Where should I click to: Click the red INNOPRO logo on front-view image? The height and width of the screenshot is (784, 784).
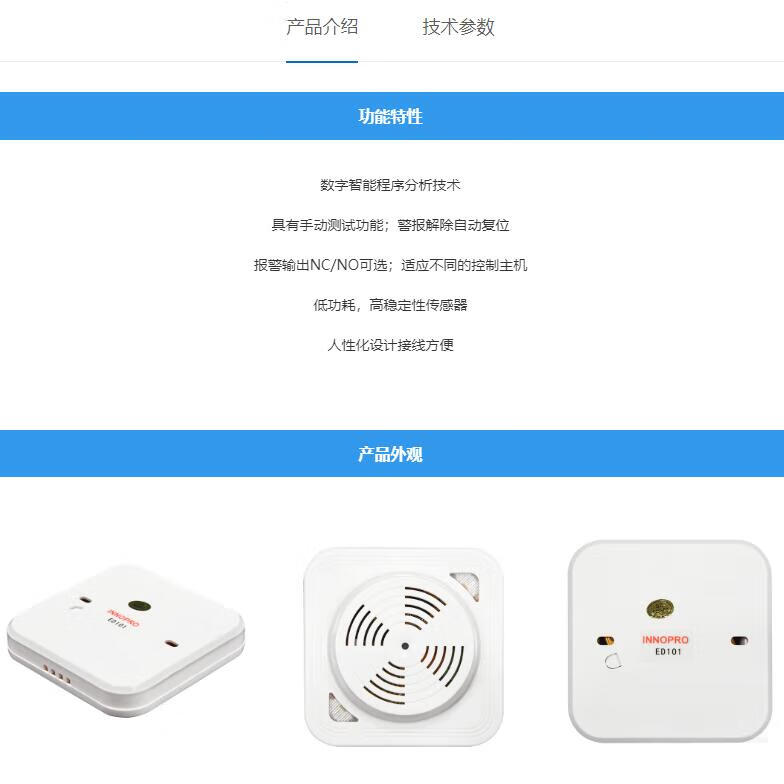665,640
